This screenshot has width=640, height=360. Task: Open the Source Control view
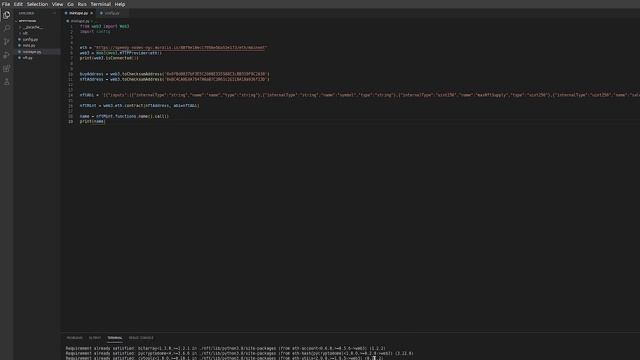pos(7,42)
